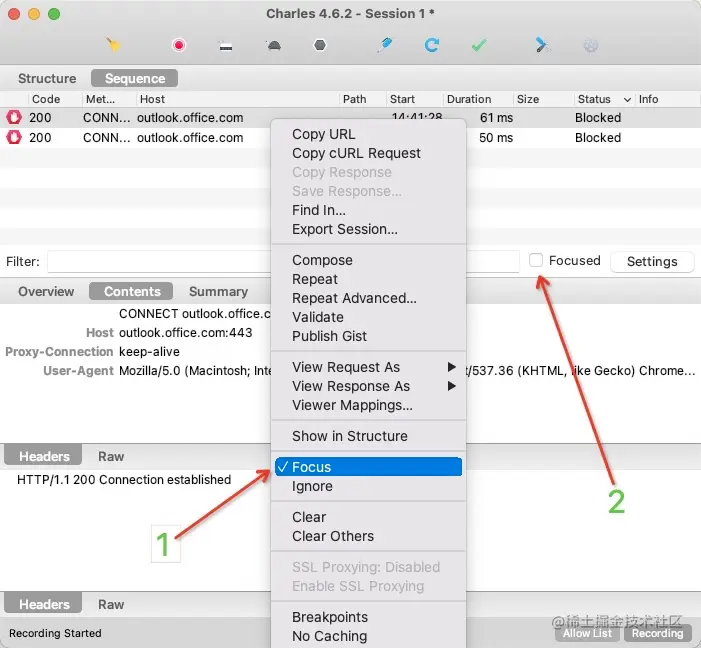Viewport: 701px width, 648px height.
Task: Click the filter Settings button
Action: 652,261
